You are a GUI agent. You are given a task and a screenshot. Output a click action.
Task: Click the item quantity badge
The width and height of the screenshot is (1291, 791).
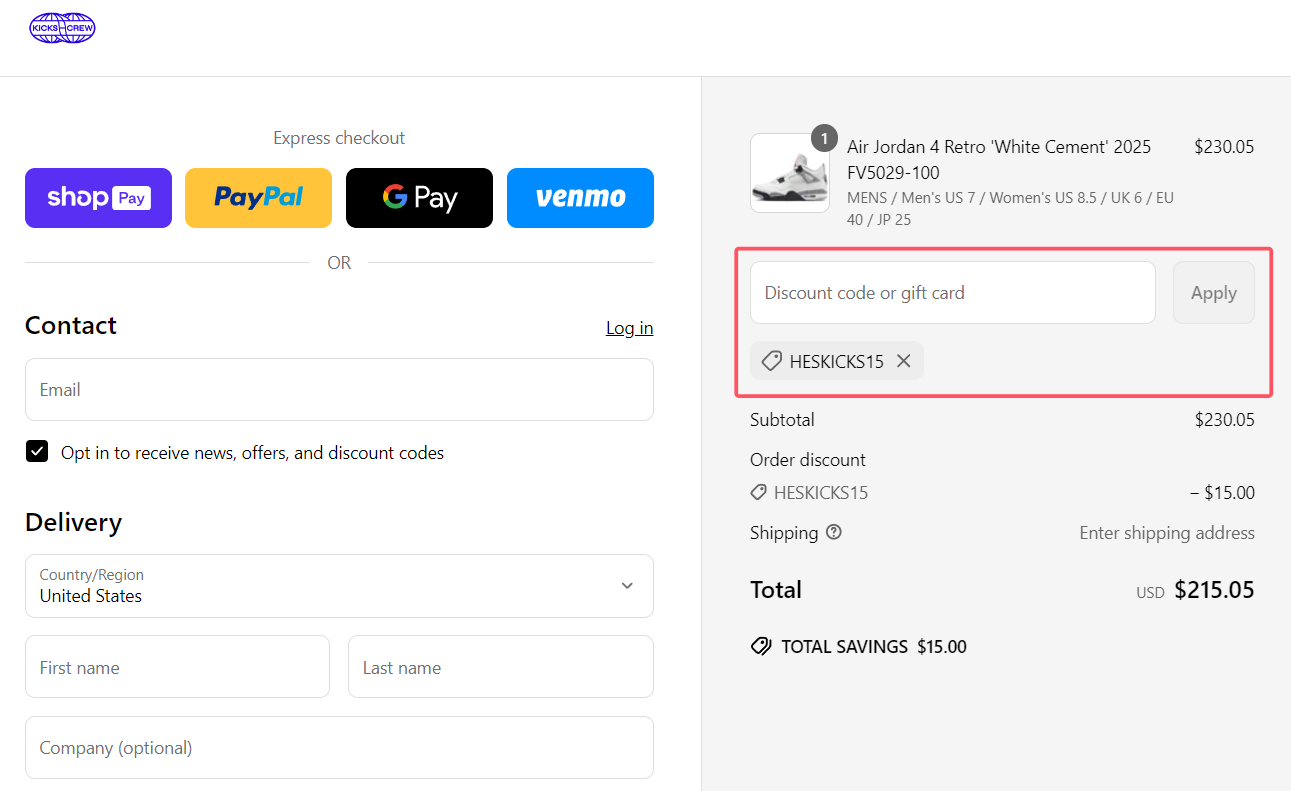824,139
